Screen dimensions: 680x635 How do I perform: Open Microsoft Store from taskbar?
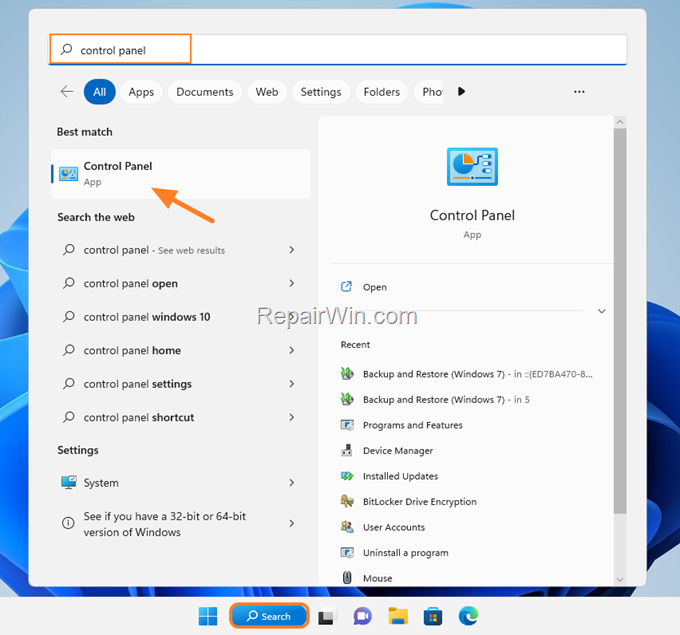pyautogui.click(x=433, y=616)
